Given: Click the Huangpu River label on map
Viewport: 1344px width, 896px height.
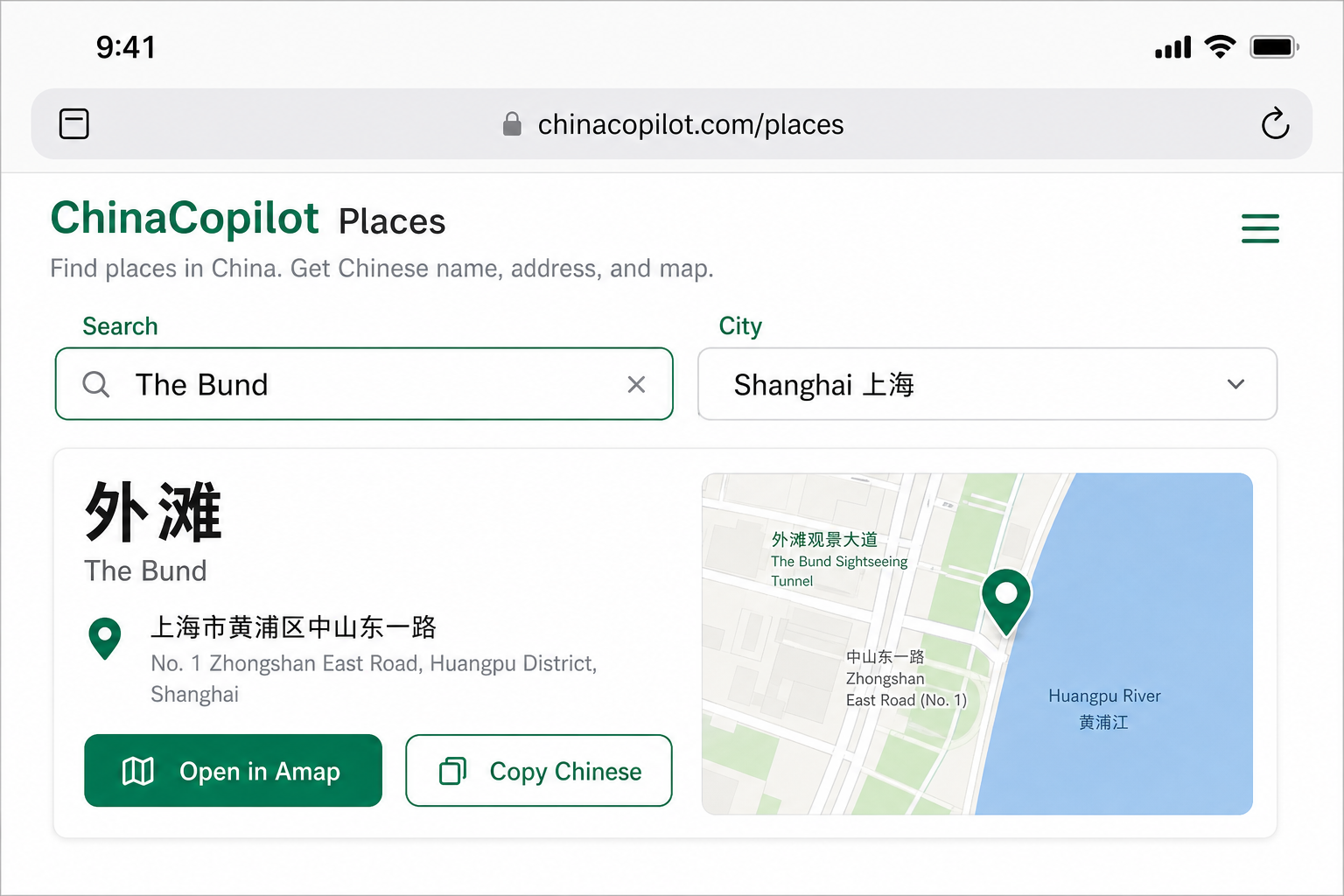Looking at the screenshot, I should point(1104,696).
